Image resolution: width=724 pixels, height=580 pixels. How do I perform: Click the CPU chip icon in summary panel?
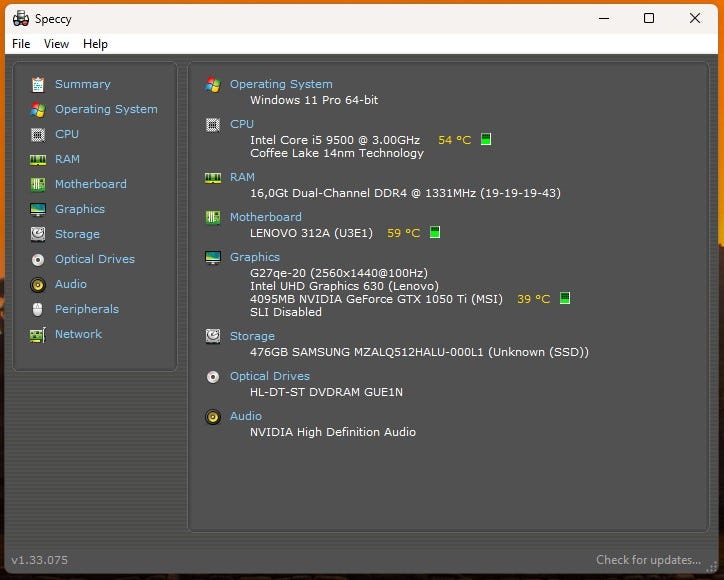[213, 125]
